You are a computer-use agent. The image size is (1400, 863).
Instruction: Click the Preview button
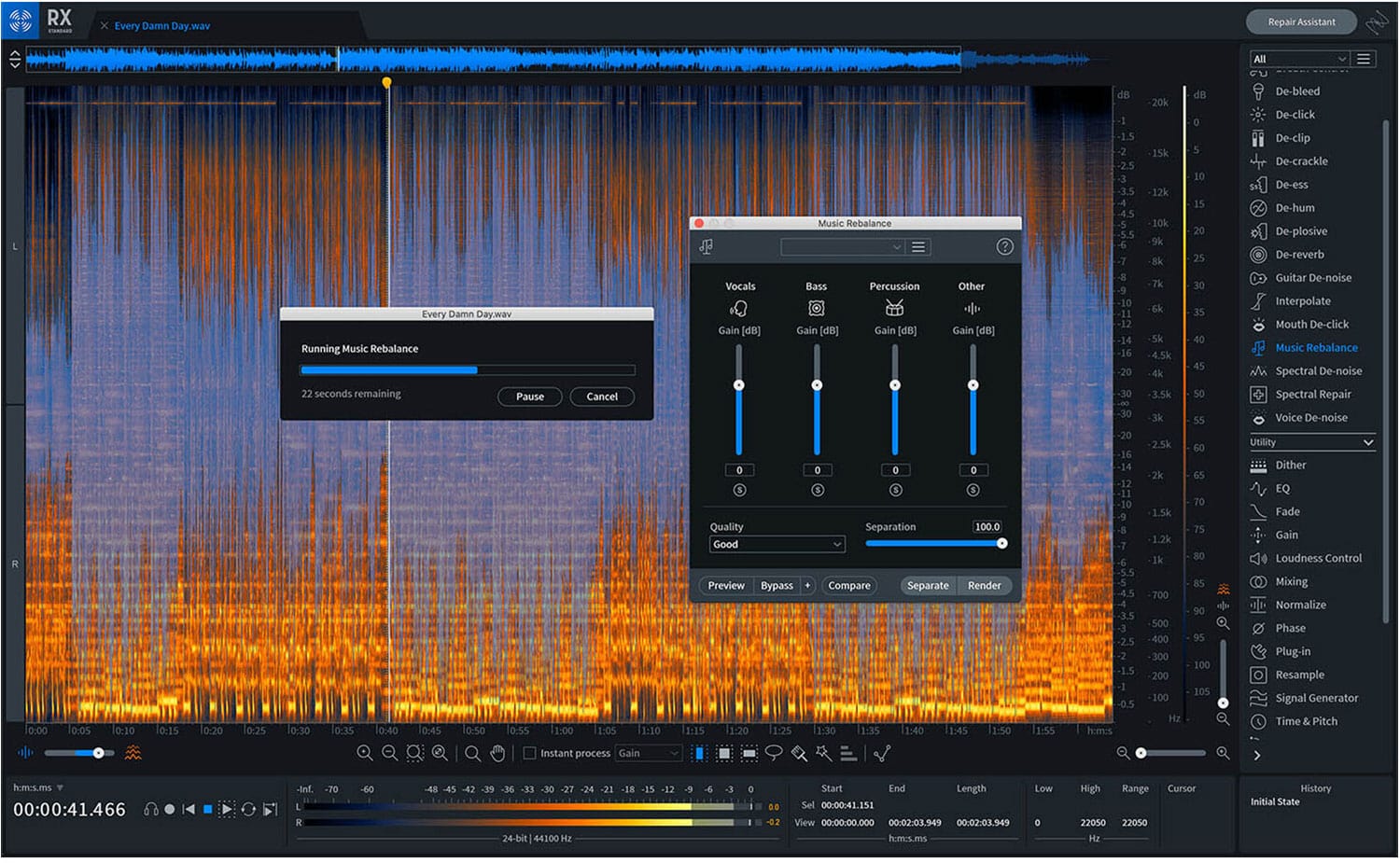[x=726, y=586]
